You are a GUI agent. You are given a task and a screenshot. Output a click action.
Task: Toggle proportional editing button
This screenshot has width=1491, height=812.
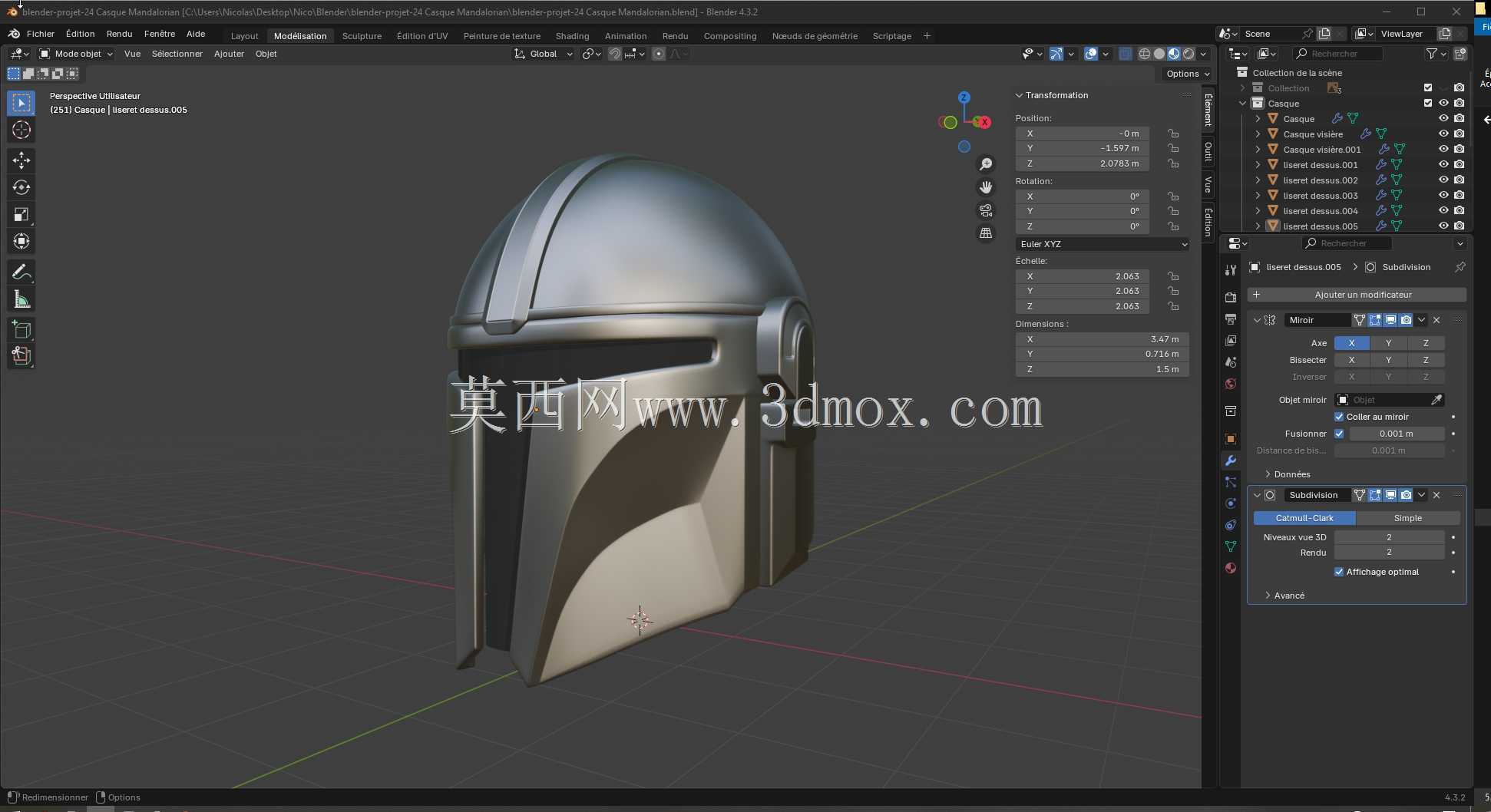click(x=659, y=54)
